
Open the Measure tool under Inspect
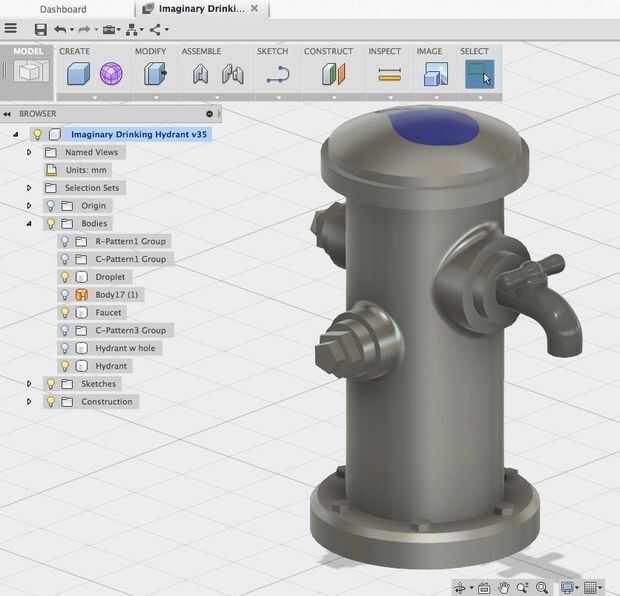click(389, 74)
